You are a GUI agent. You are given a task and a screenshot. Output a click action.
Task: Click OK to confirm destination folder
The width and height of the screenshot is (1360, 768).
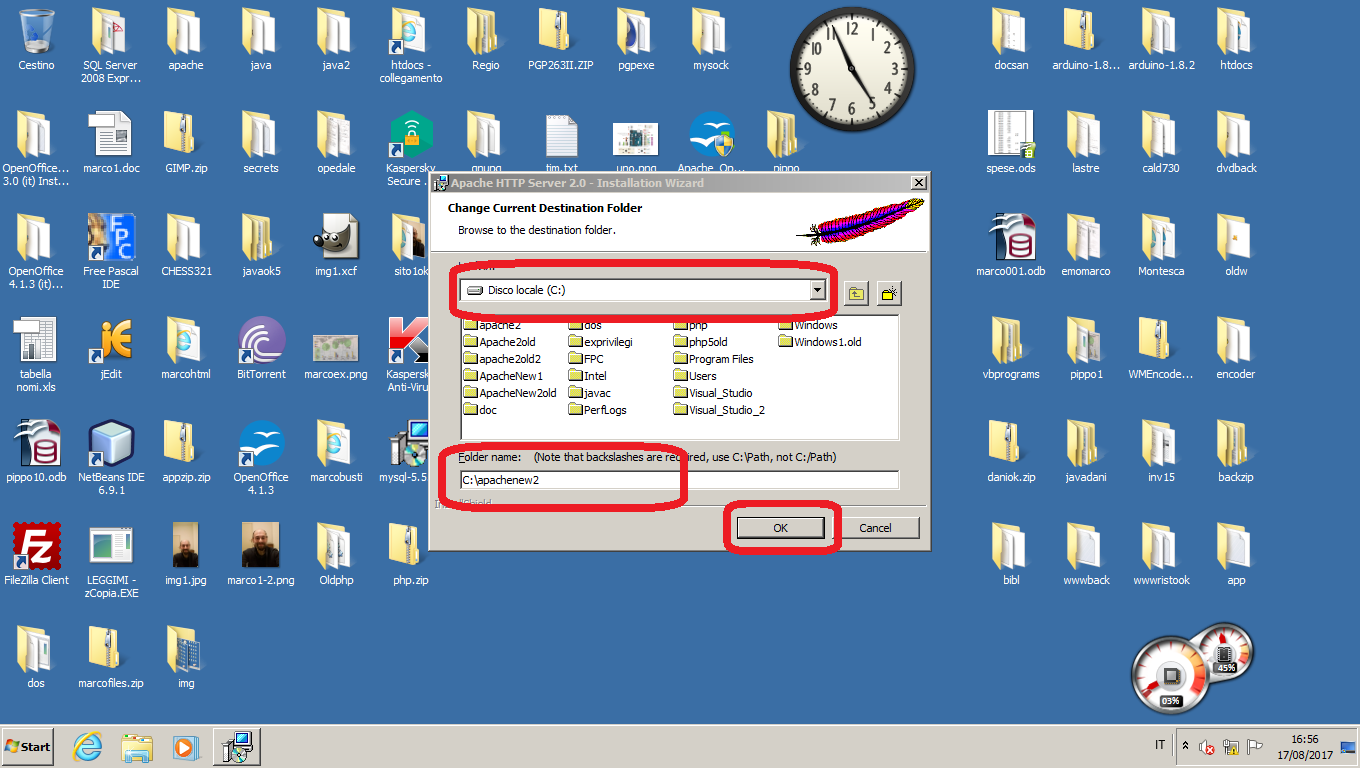[x=780, y=528]
